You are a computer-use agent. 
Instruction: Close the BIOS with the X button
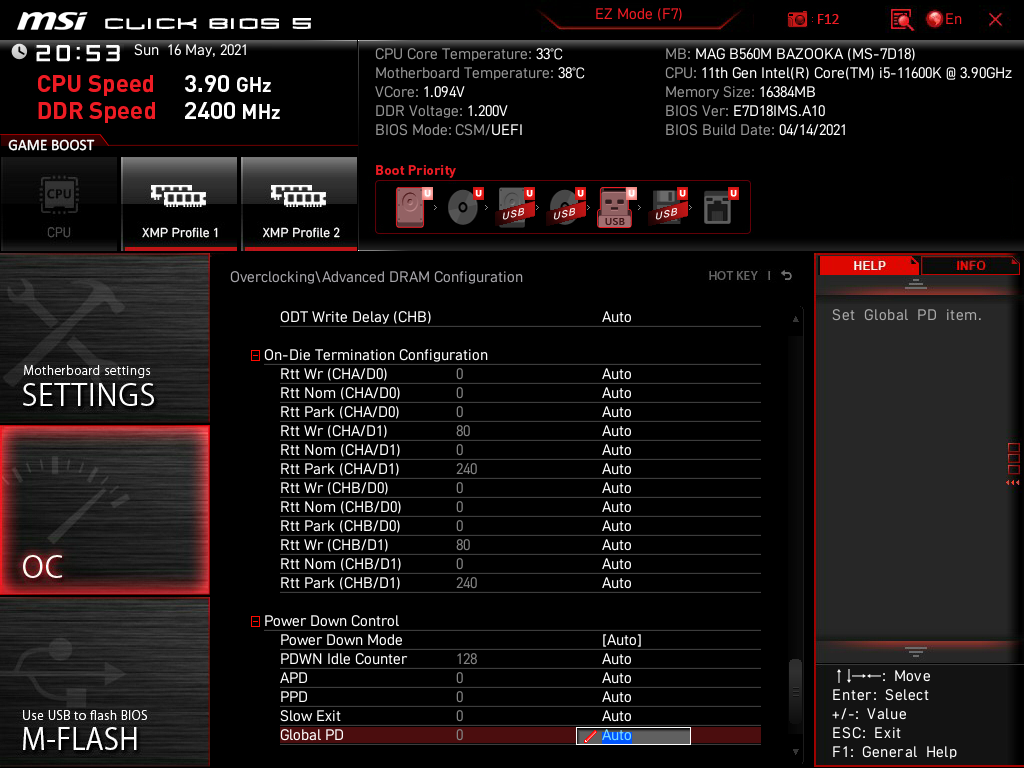(x=995, y=20)
